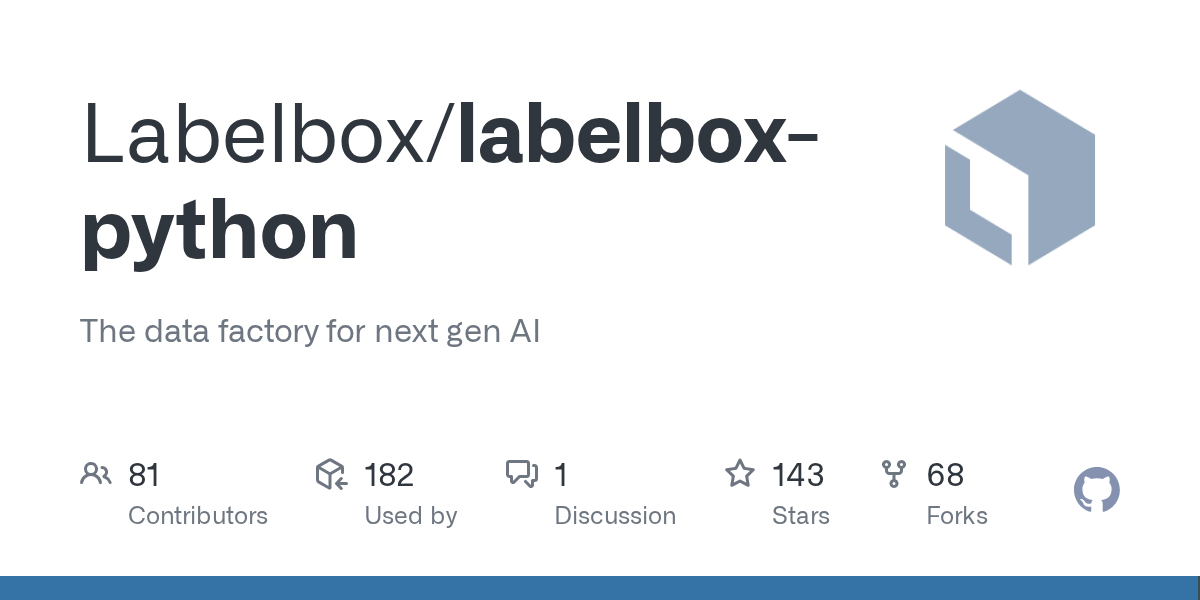Click the Discussion label
This screenshot has width=1200, height=600.
pyautogui.click(x=615, y=516)
